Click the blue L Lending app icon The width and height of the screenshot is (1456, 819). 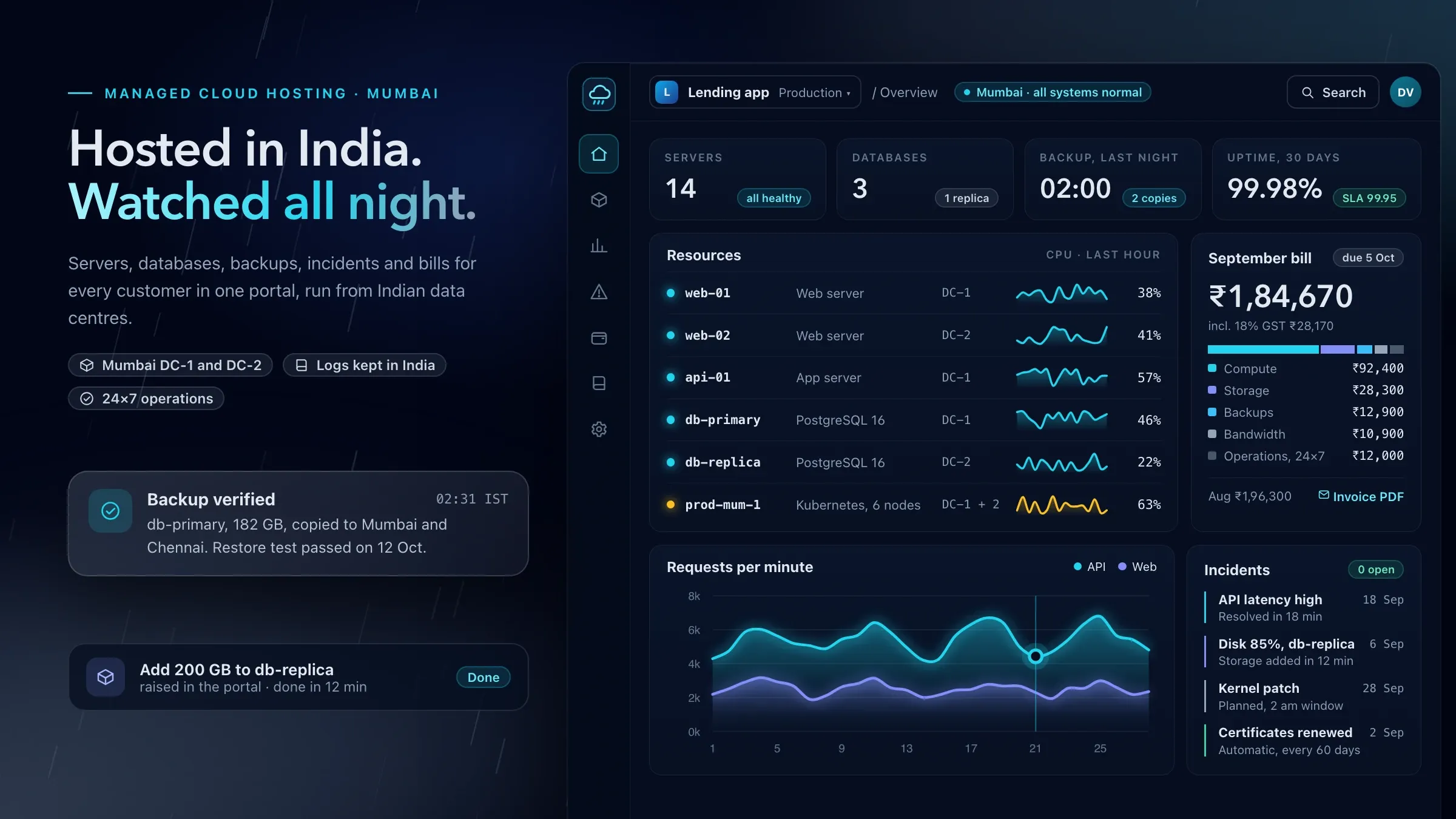667,92
